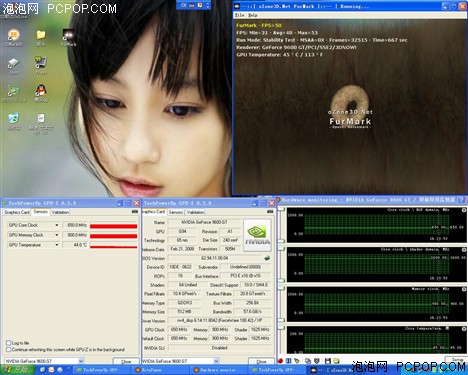Click the language bar on the desktop top
The width and height of the screenshot is (468, 375).
point(194,5)
